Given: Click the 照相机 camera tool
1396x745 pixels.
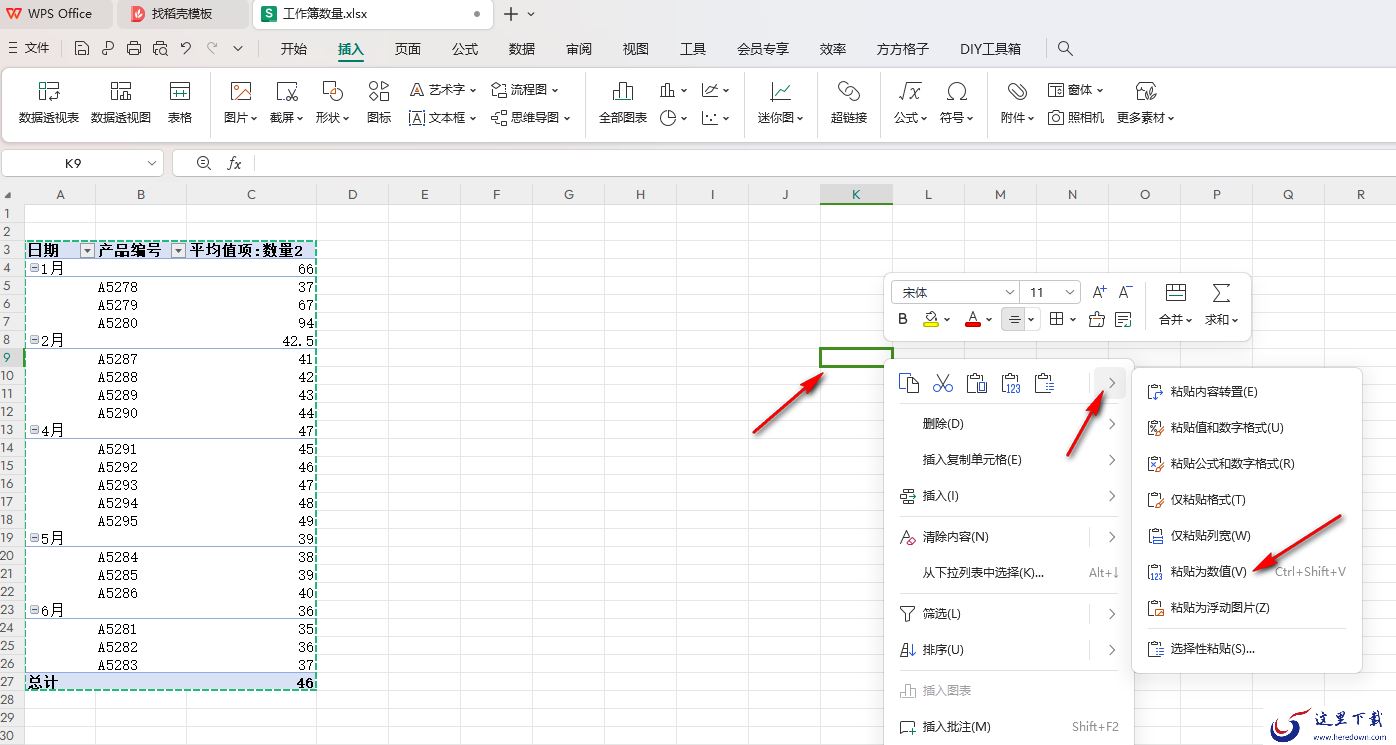Looking at the screenshot, I should [x=1076, y=117].
